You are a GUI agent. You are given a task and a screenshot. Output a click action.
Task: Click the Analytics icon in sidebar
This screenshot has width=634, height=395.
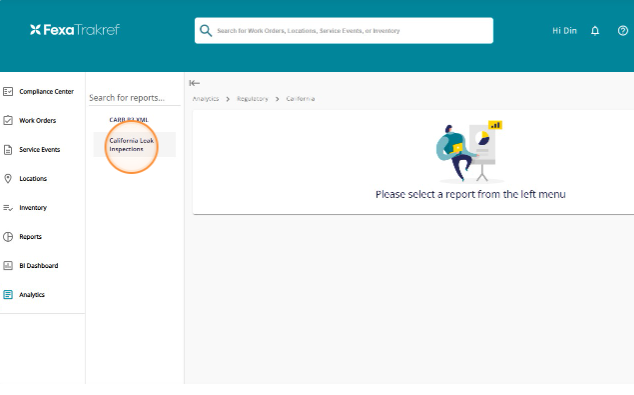(8, 295)
